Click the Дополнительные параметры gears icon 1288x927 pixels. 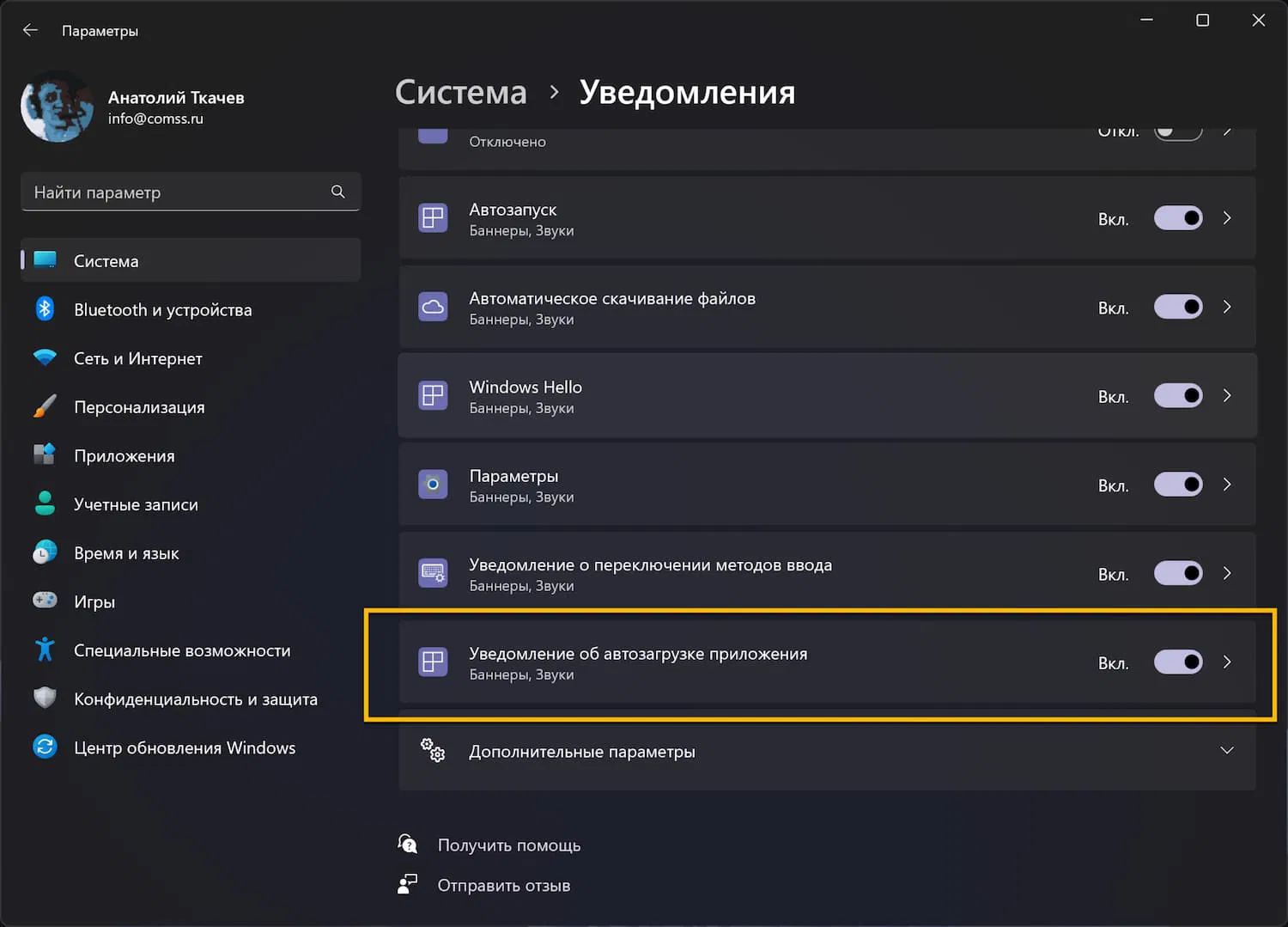tap(433, 750)
